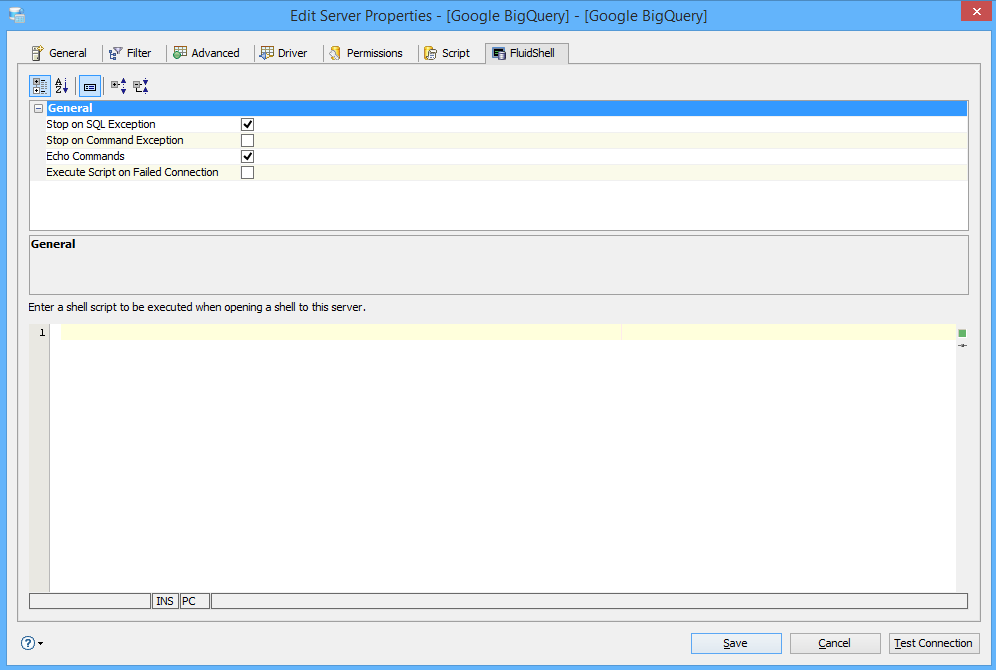This screenshot has width=996, height=670.
Task: Switch to the Advanced tab
Action: pyautogui.click(x=207, y=53)
